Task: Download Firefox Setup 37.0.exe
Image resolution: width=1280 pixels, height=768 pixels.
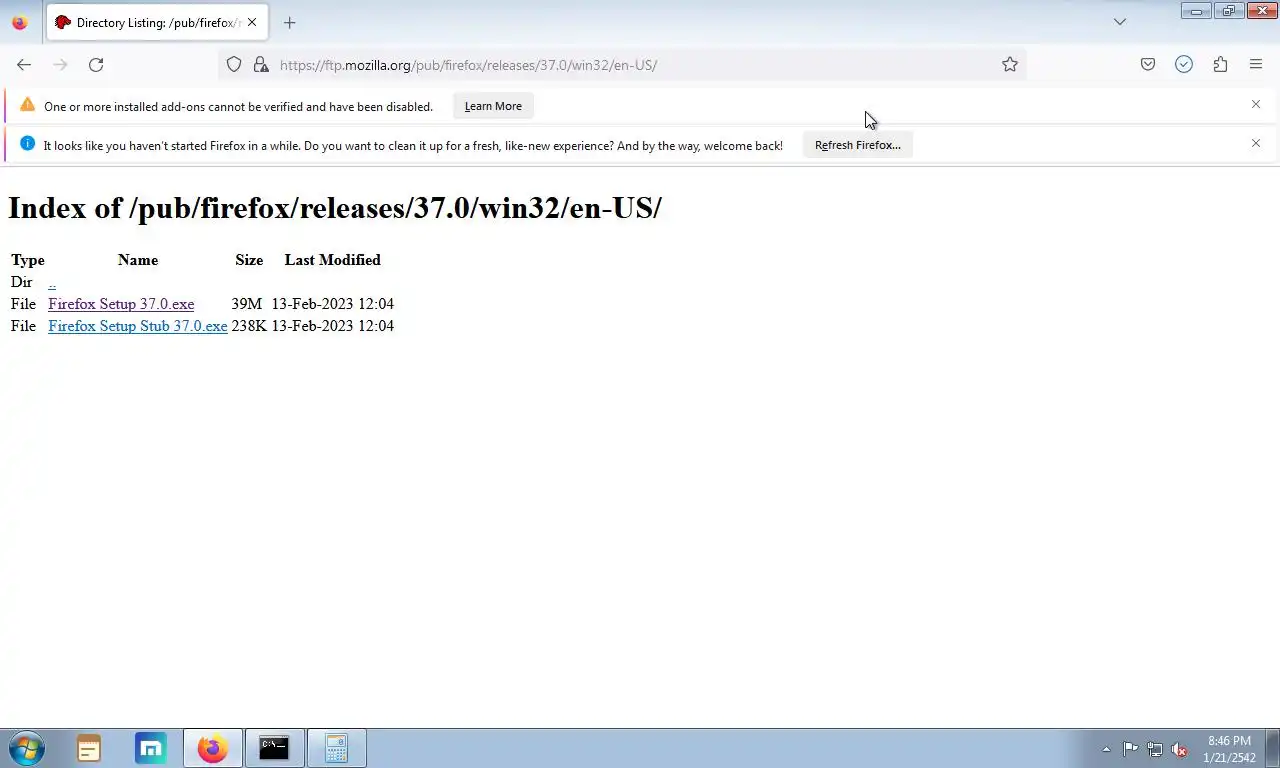Action: (x=121, y=304)
